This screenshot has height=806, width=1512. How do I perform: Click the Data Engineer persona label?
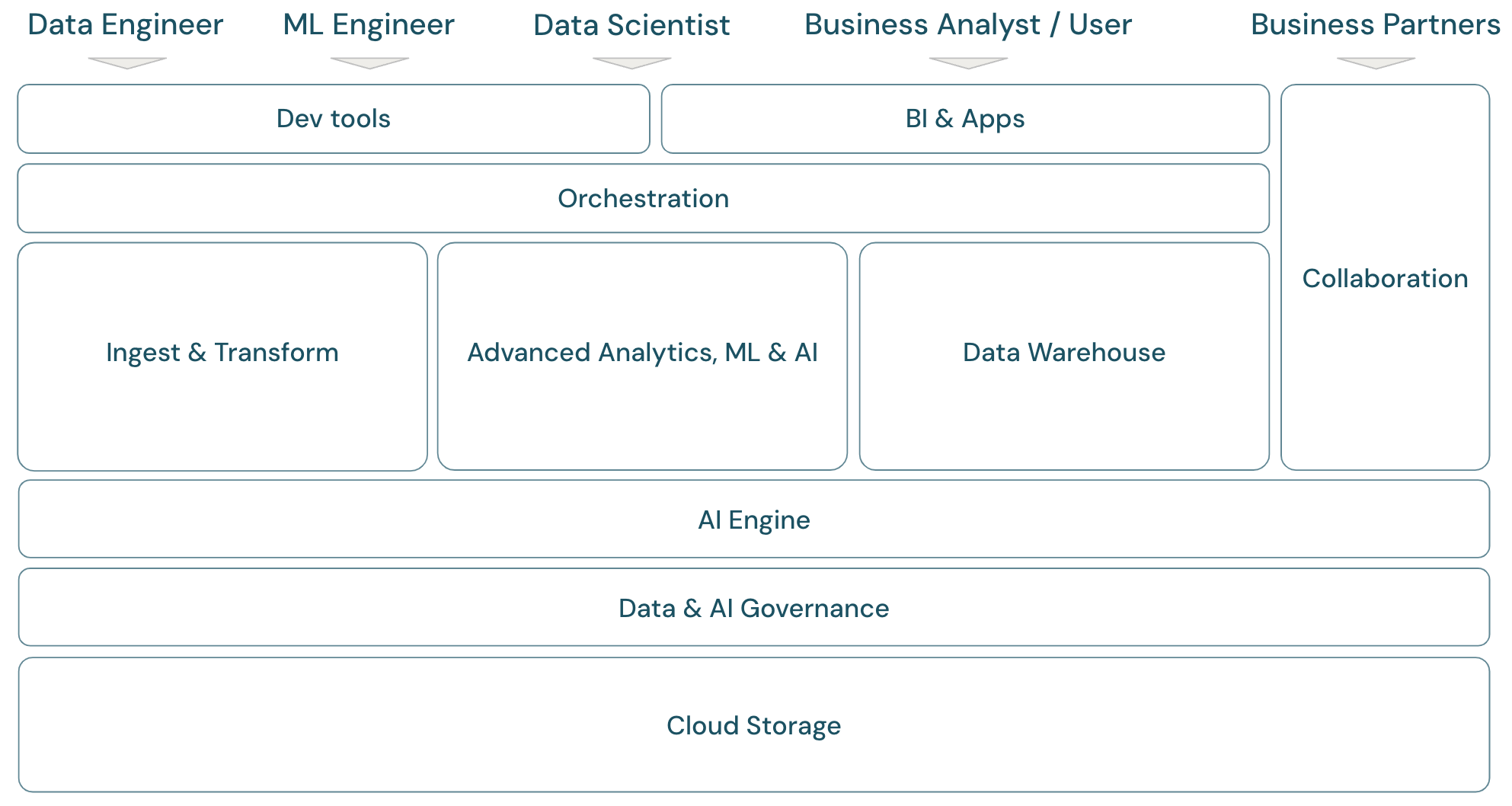click(x=125, y=24)
